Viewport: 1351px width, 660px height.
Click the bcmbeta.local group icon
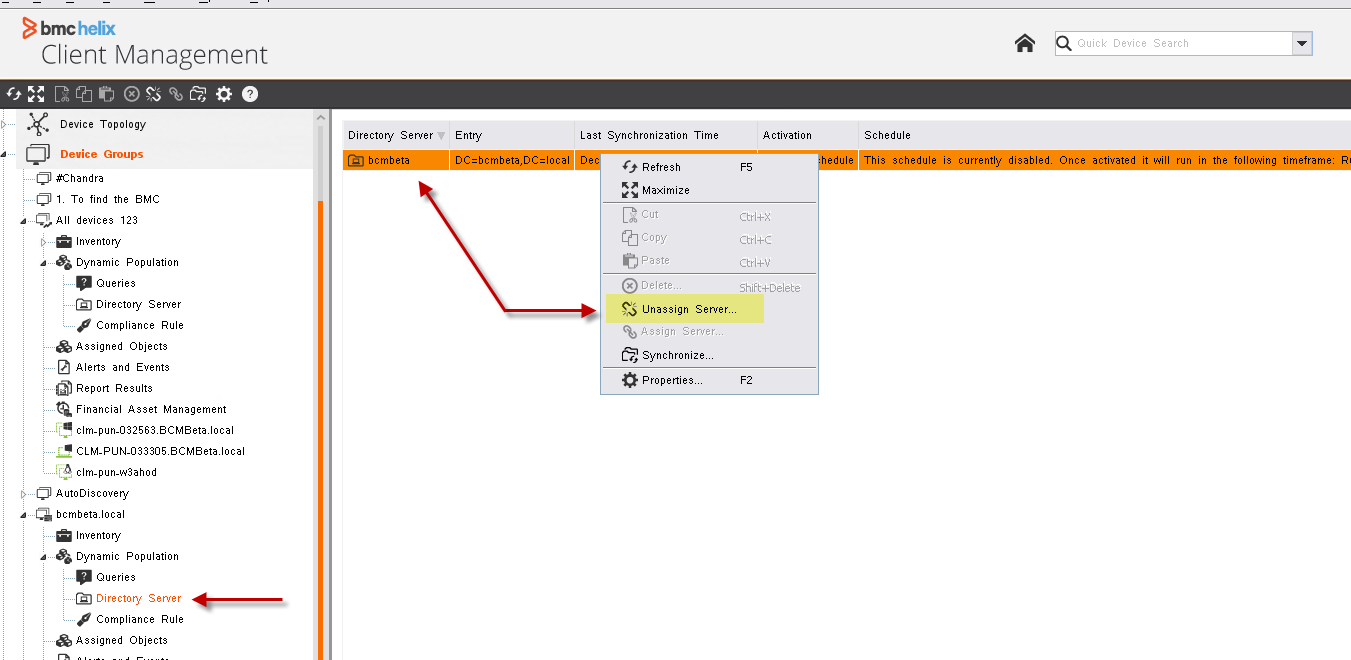click(43, 514)
